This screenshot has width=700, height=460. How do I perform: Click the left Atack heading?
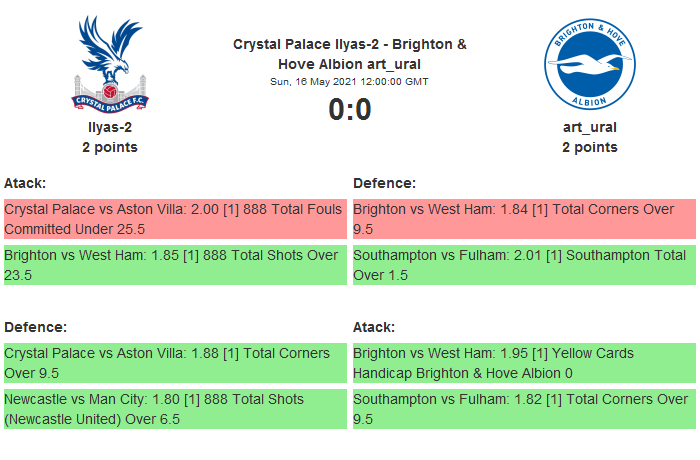(25, 183)
